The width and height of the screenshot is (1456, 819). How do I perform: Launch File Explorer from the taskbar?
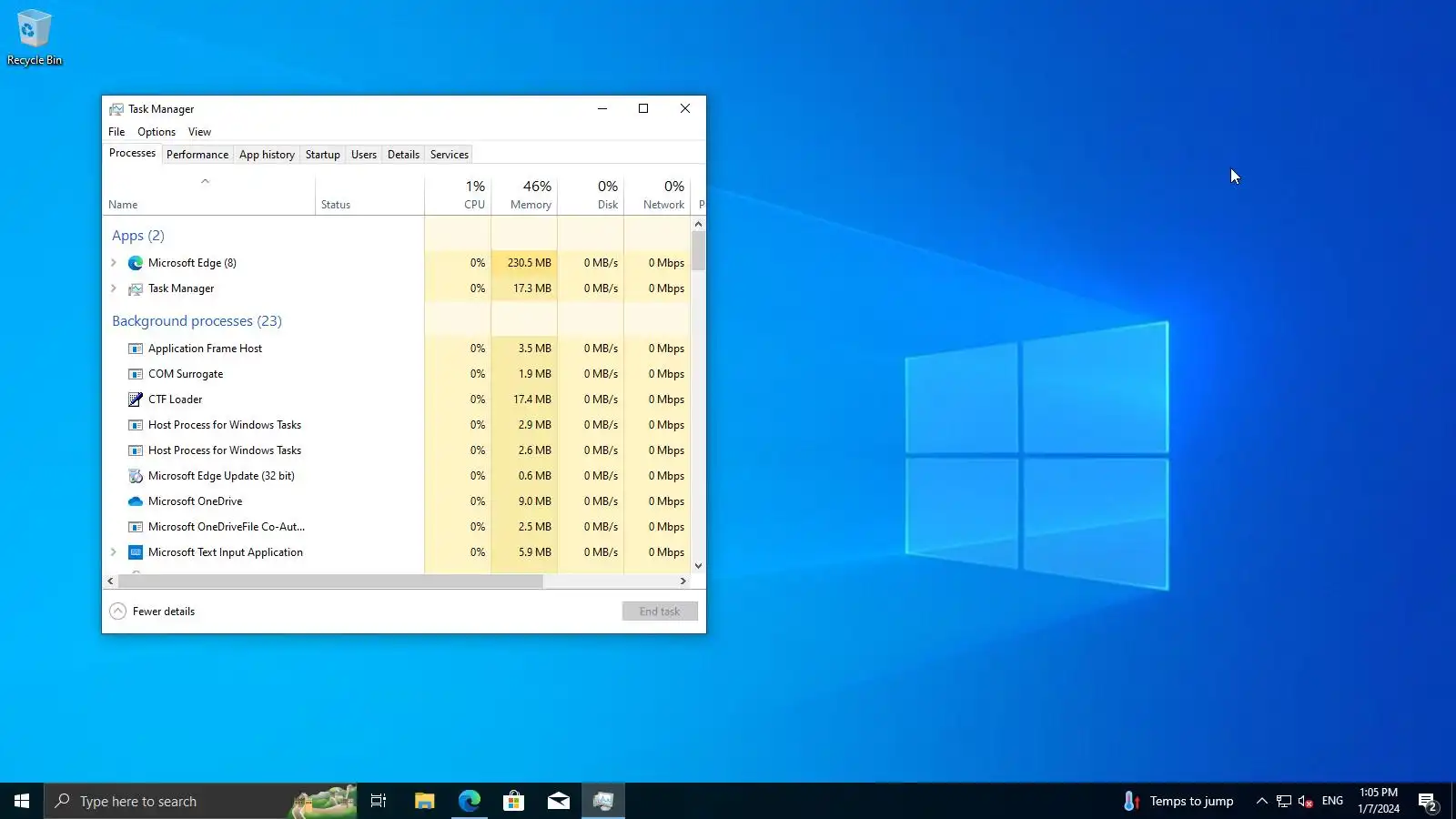(424, 801)
